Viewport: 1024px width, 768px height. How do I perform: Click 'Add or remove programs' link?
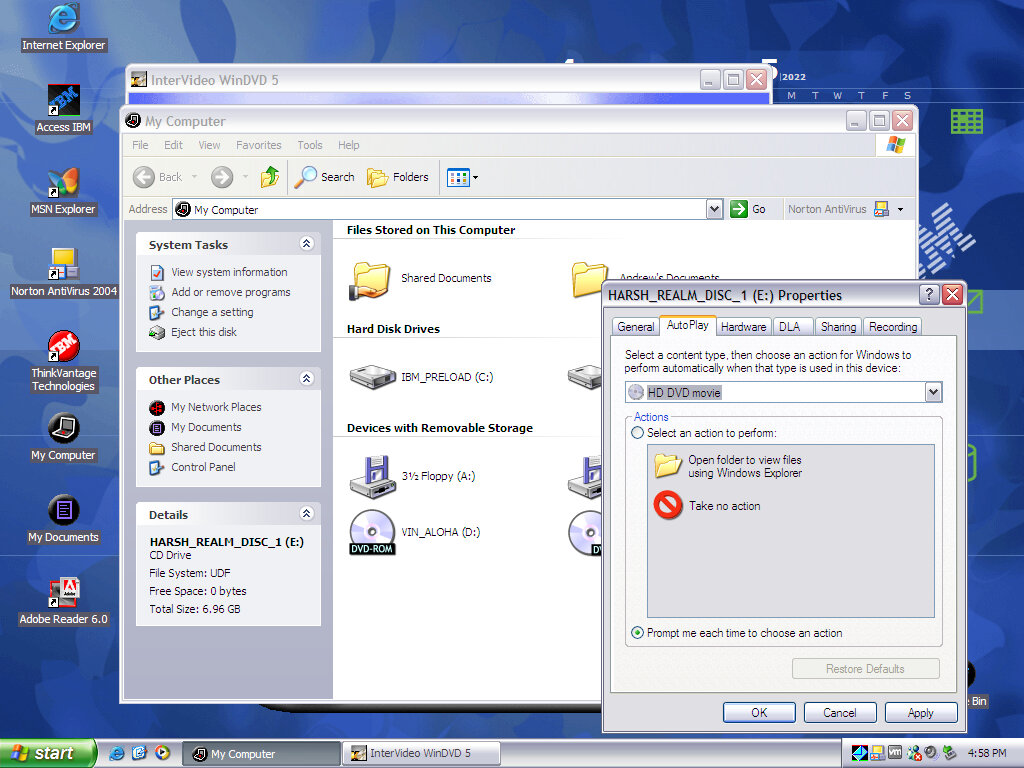pos(230,292)
